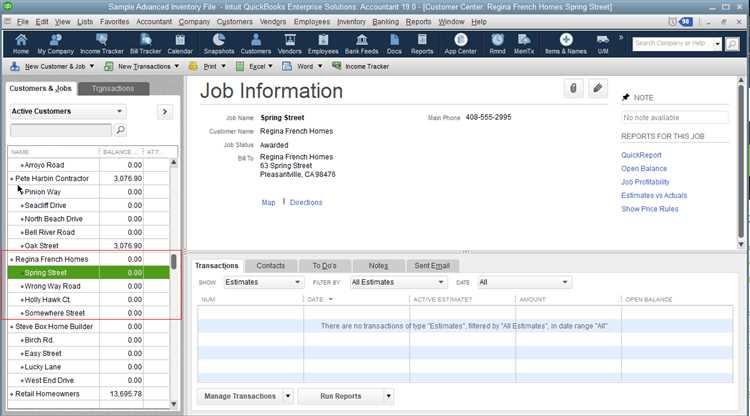Image resolution: width=750 pixels, height=416 pixels.
Task: Open the Filter By All Estimates dropdown
Action: click(x=398, y=282)
